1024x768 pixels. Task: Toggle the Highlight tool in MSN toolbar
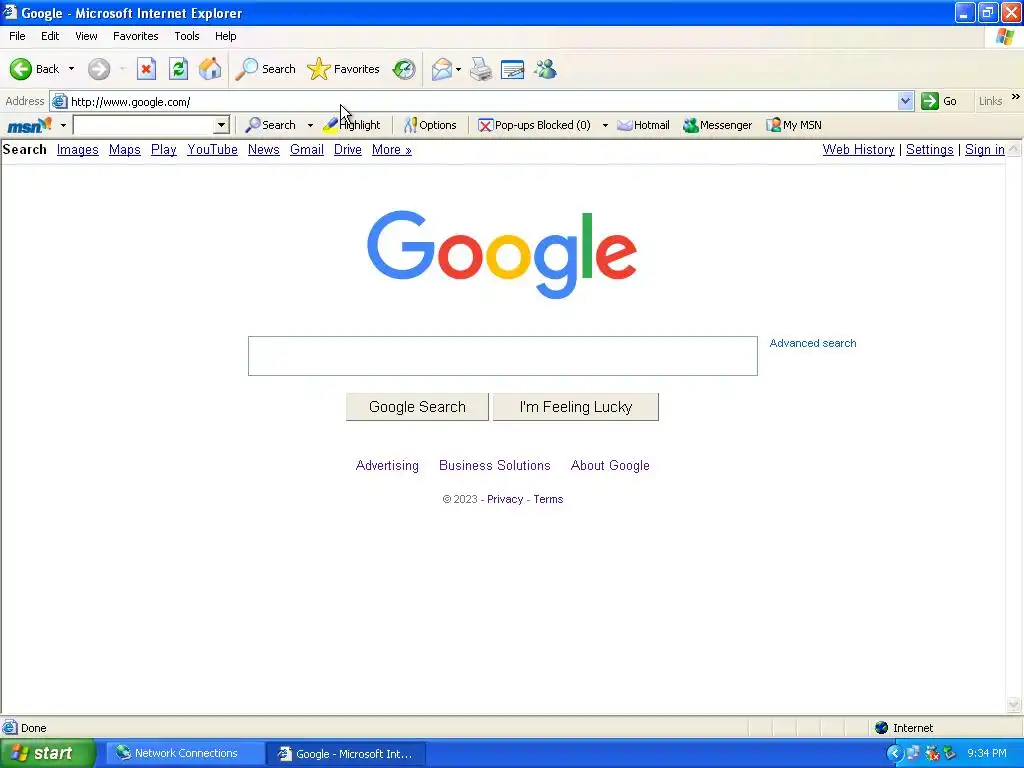pos(351,125)
